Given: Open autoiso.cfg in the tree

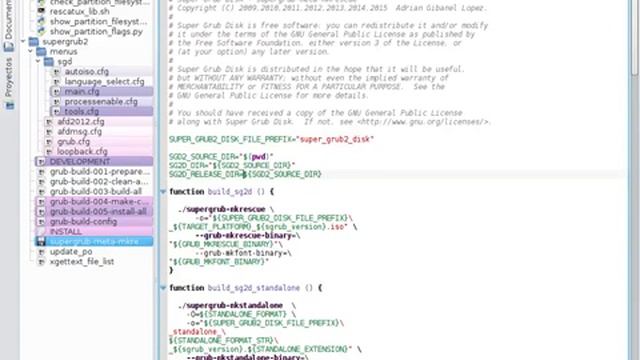Looking at the screenshot, I should tap(87, 71).
